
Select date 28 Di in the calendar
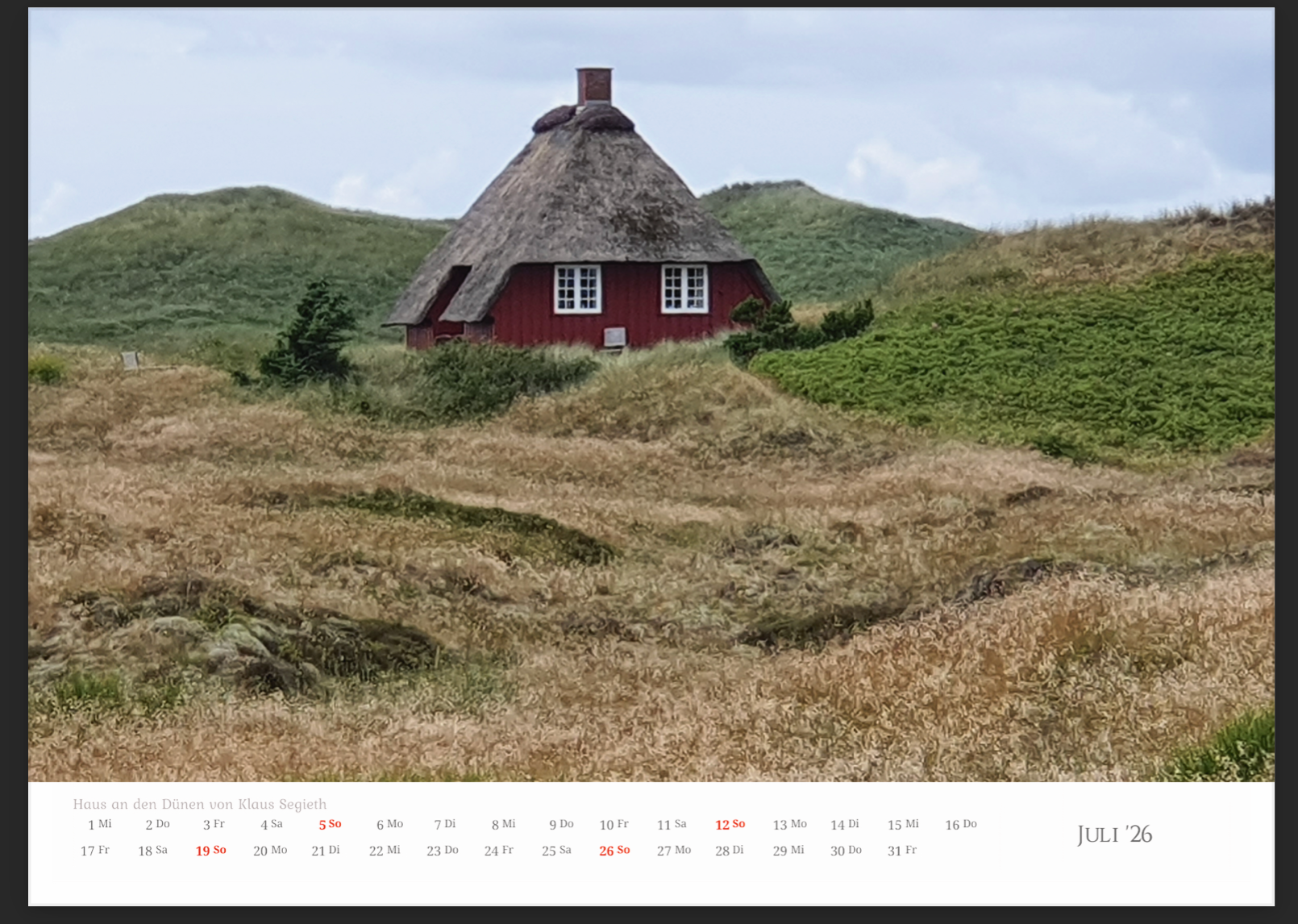(x=729, y=851)
